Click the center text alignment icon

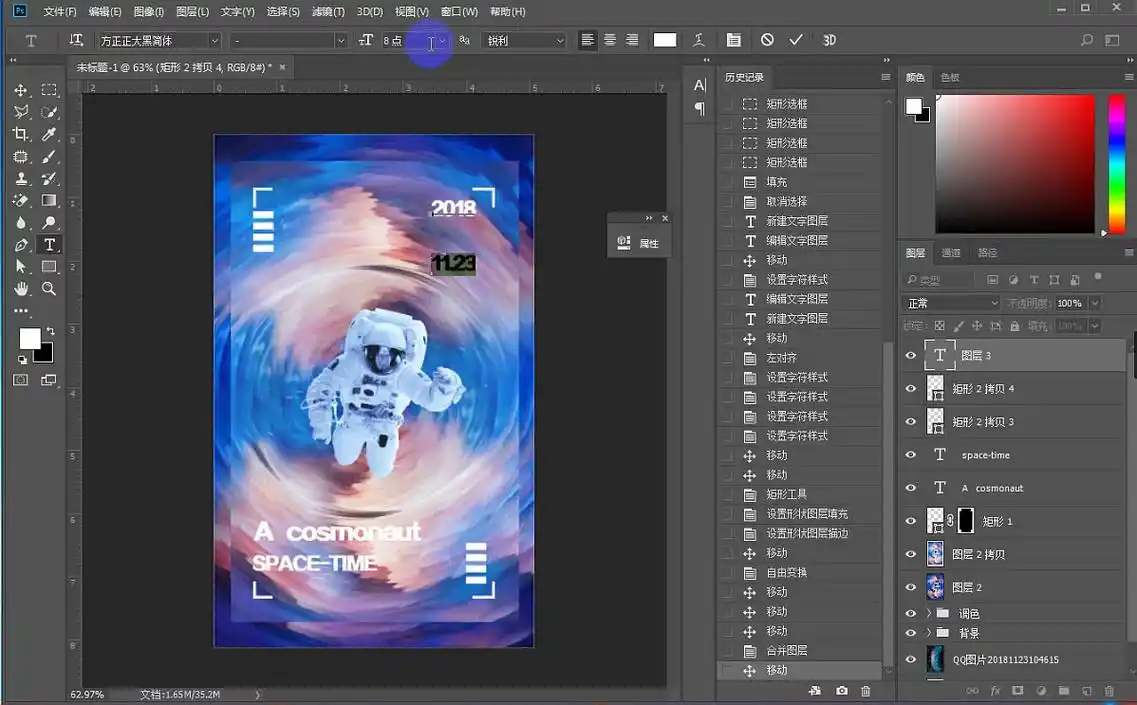pyautogui.click(x=610, y=40)
